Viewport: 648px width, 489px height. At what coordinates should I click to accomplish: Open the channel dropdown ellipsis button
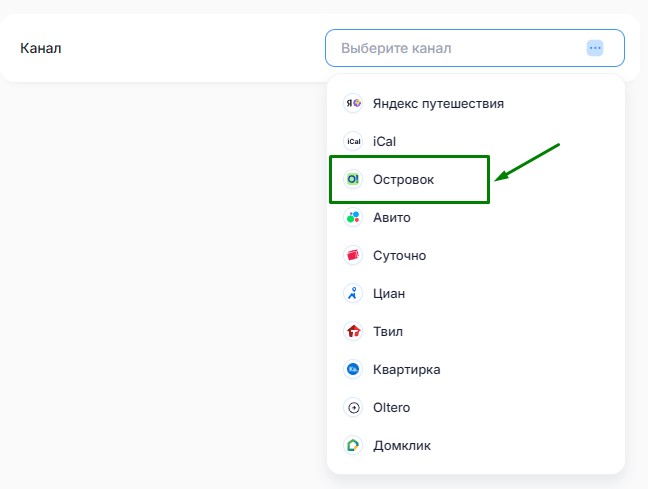[x=595, y=48]
